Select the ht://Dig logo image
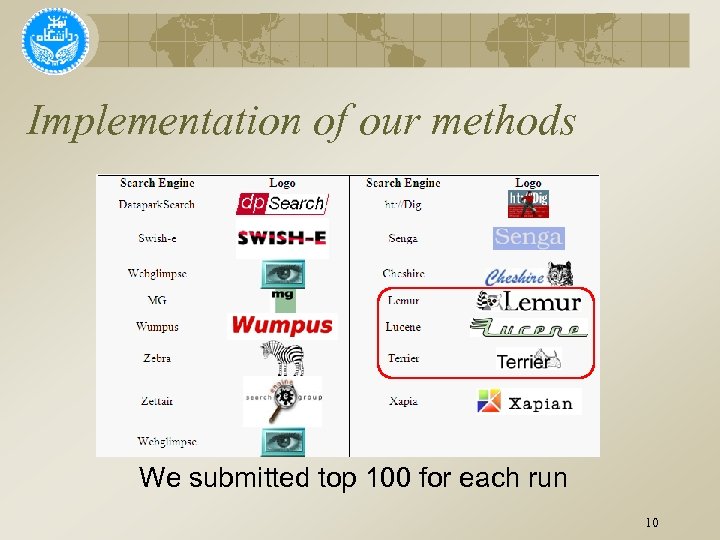The image size is (720, 540). click(528, 204)
